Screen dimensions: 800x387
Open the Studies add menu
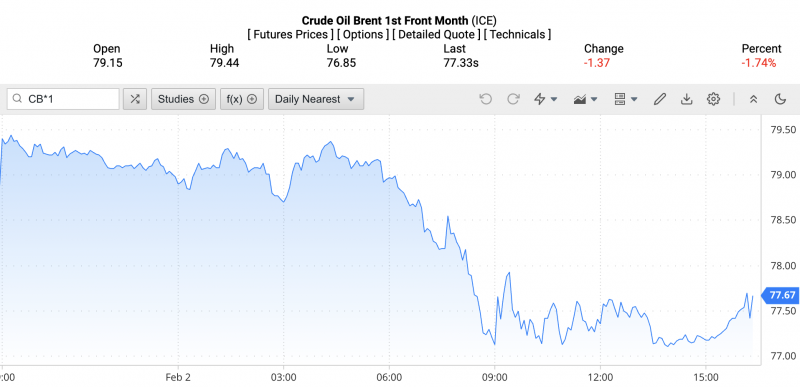click(183, 99)
